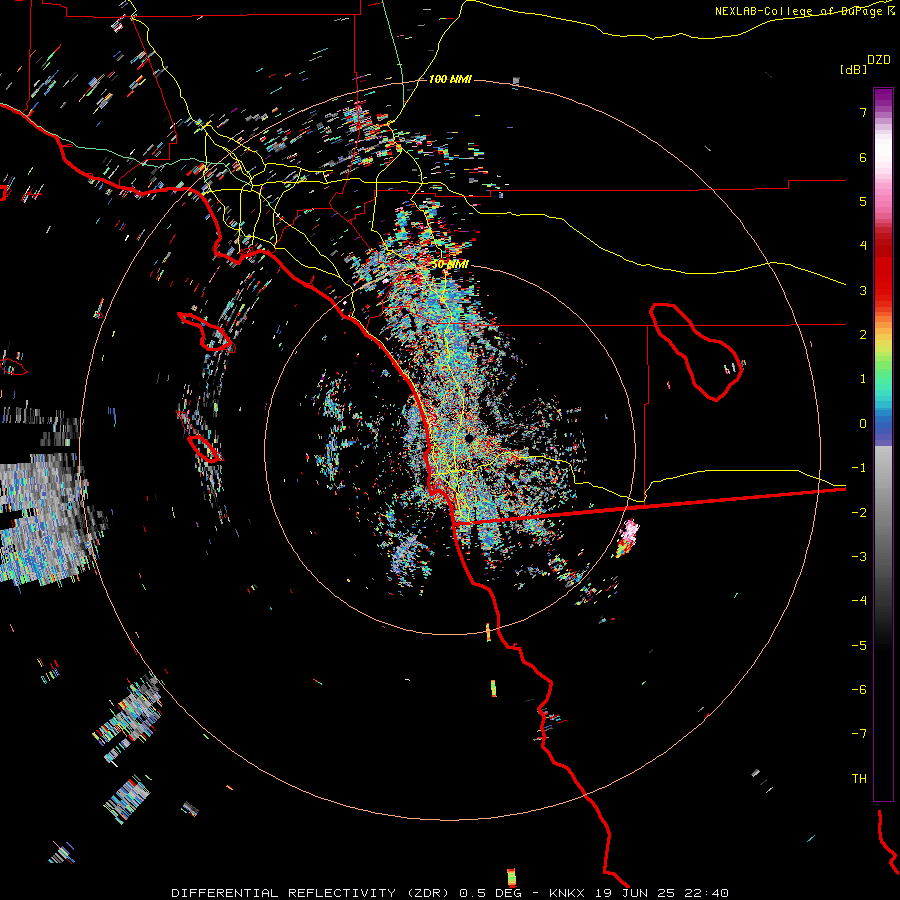Click the 19 JUN 25 date text

pos(635,893)
